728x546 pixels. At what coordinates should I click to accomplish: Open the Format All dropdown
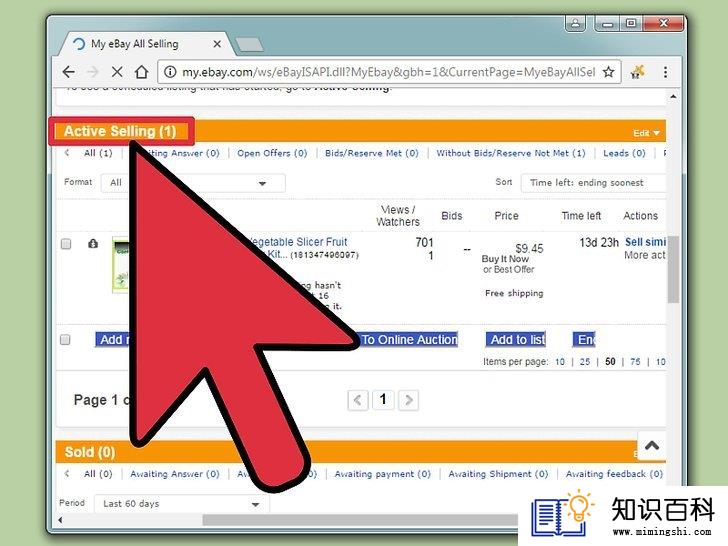(193, 183)
